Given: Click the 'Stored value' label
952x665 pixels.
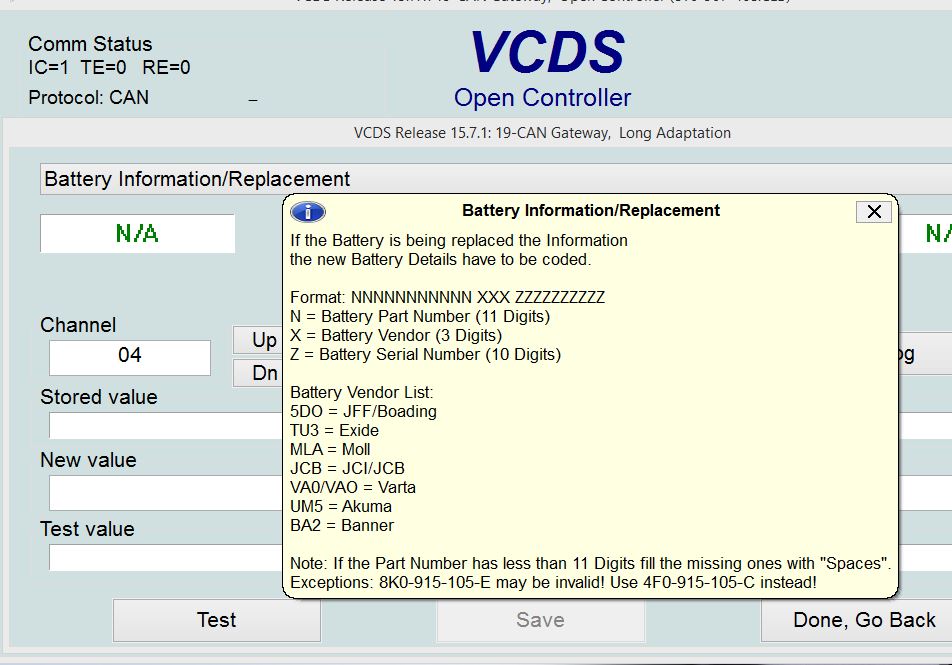Looking at the screenshot, I should (x=99, y=397).
